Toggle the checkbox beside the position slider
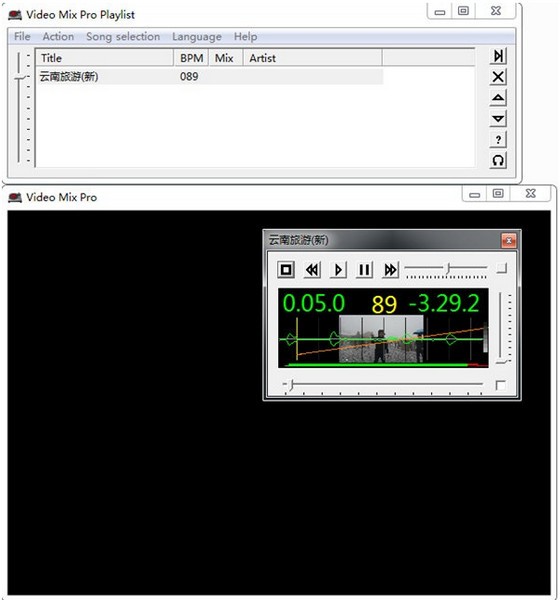The image size is (560, 600). pos(500,385)
